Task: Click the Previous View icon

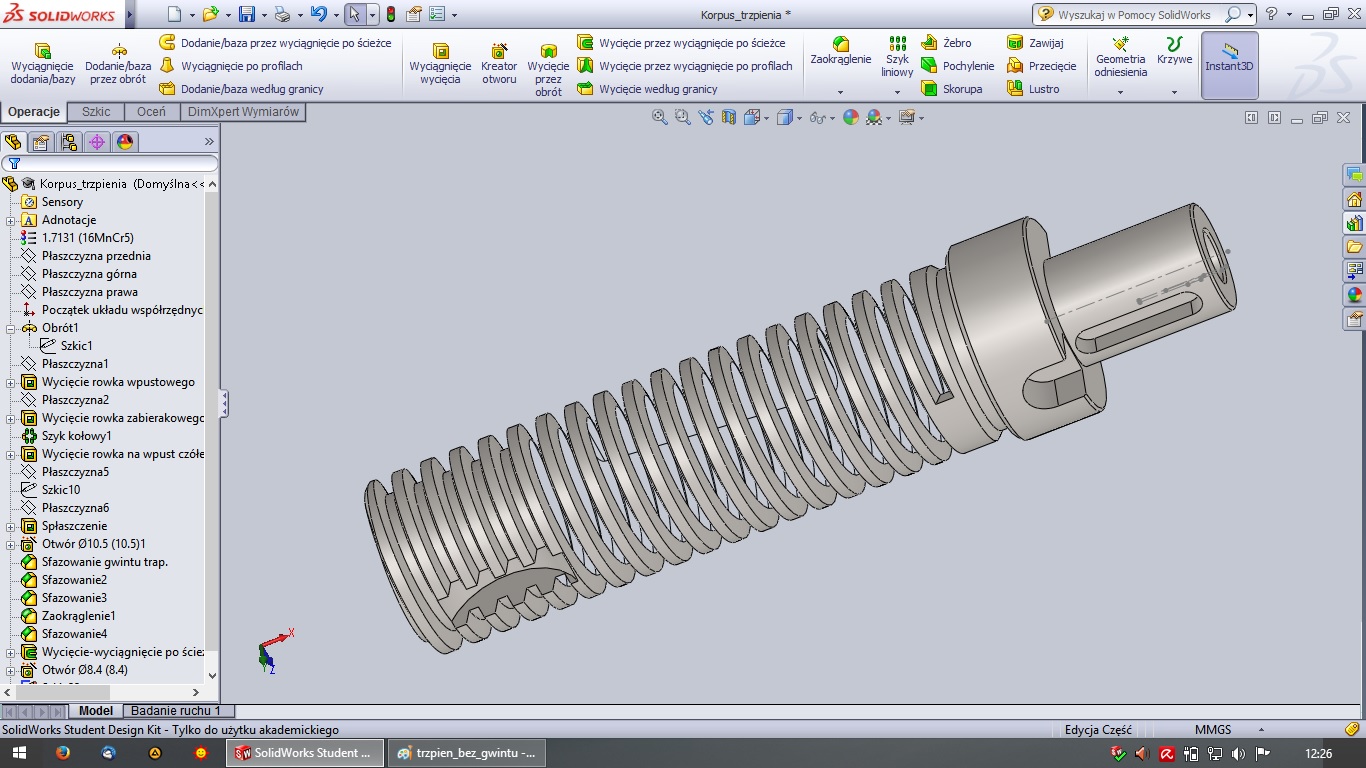Action: 706,117
